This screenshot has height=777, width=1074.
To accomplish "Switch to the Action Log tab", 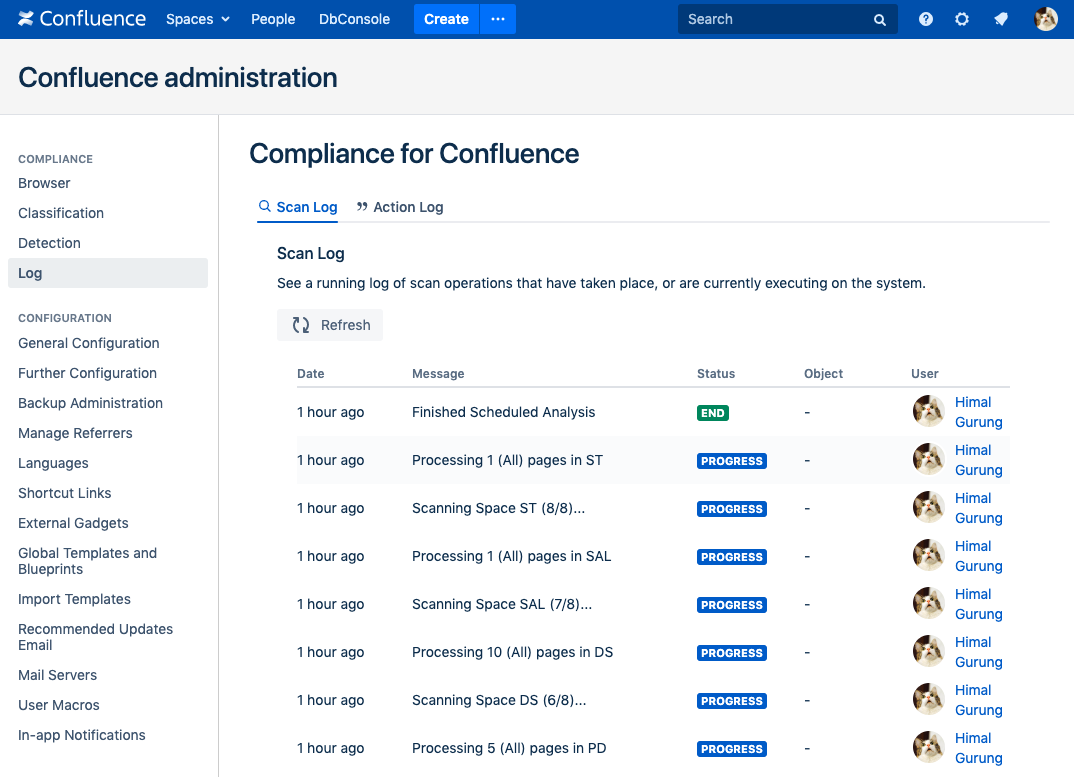I will pos(400,207).
